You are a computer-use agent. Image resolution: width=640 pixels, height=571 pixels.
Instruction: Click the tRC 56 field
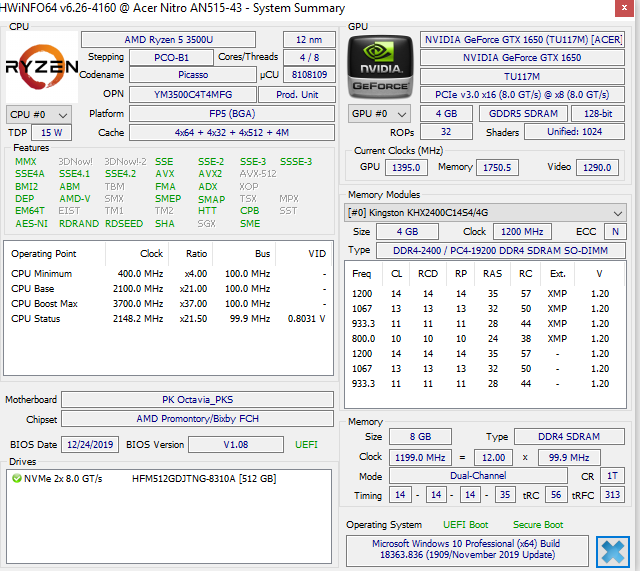click(x=556, y=495)
